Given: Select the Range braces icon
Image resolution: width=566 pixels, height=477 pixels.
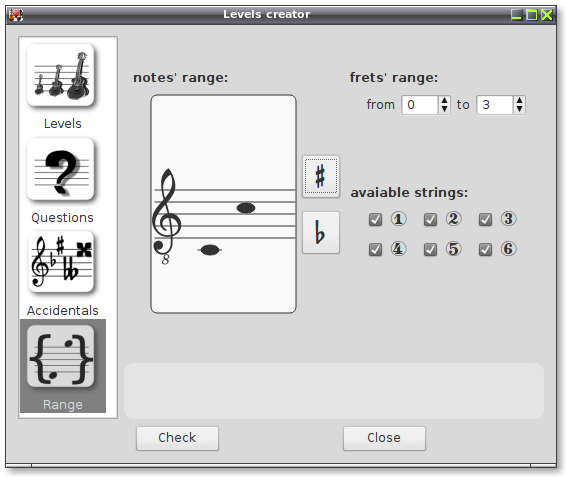Looking at the screenshot, I should 61,356.
